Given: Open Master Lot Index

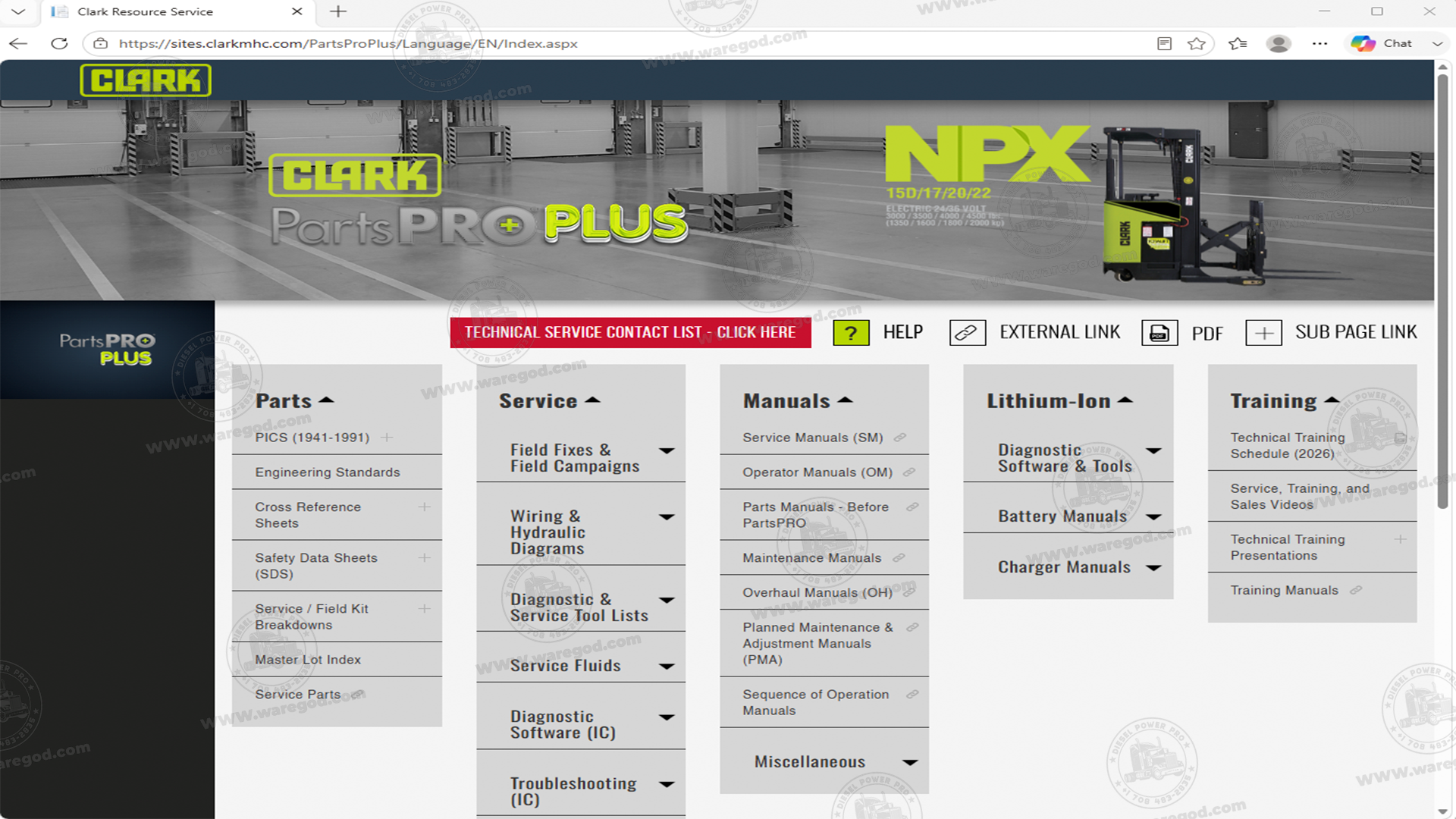Looking at the screenshot, I should pyautogui.click(x=308, y=660).
